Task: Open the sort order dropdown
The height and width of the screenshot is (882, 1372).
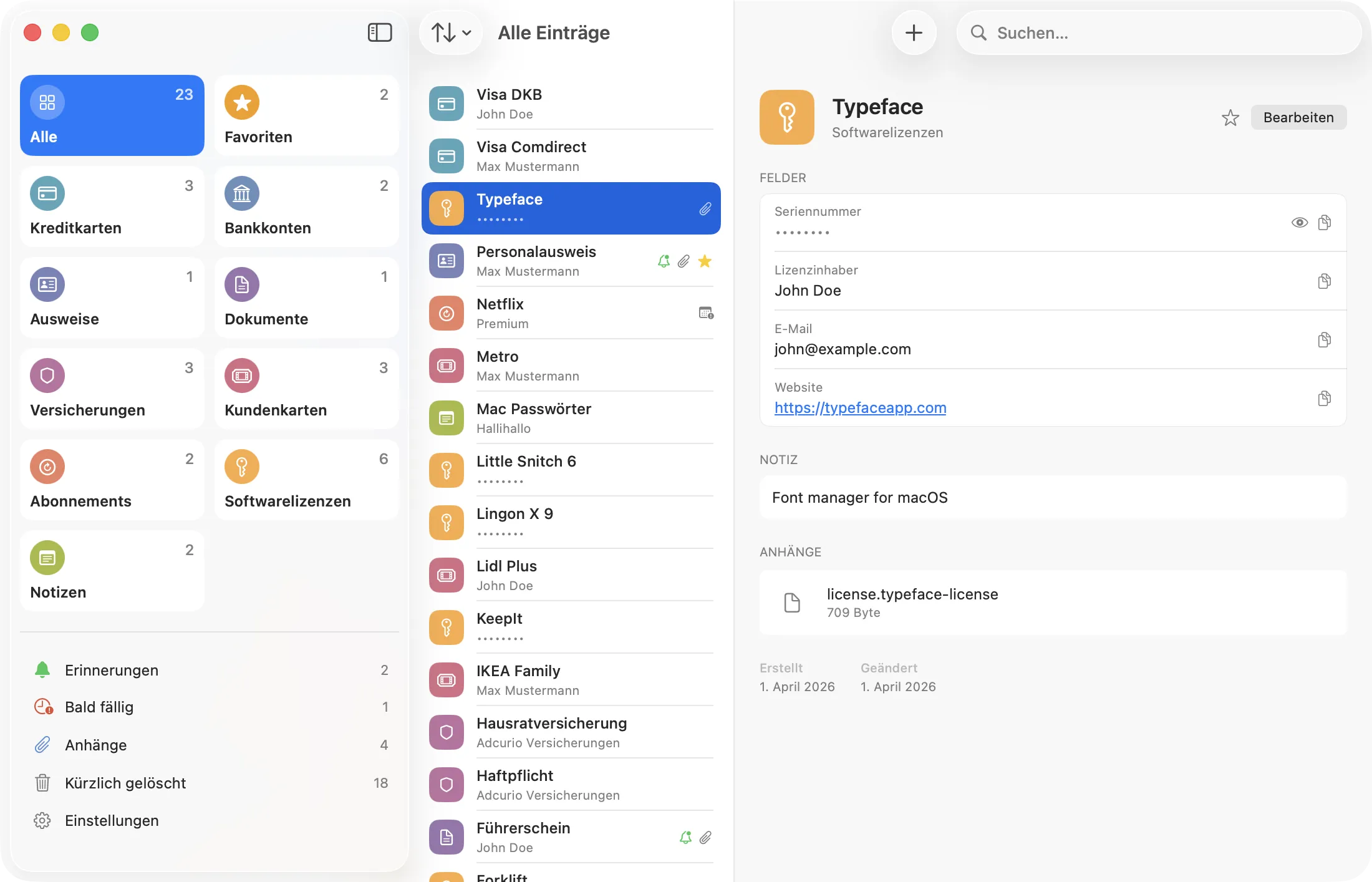Action: click(452, 32)
